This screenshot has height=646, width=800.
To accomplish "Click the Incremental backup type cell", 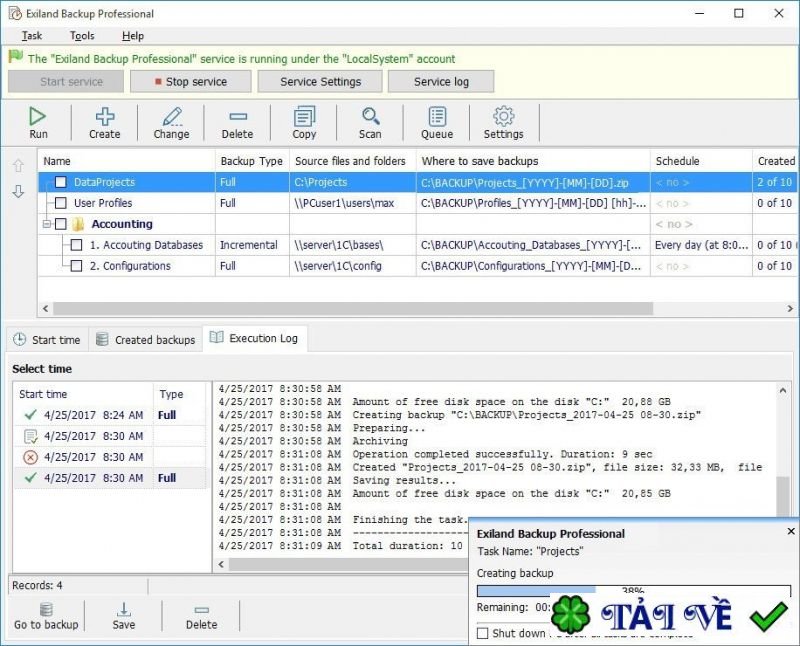I will [252, 245].
